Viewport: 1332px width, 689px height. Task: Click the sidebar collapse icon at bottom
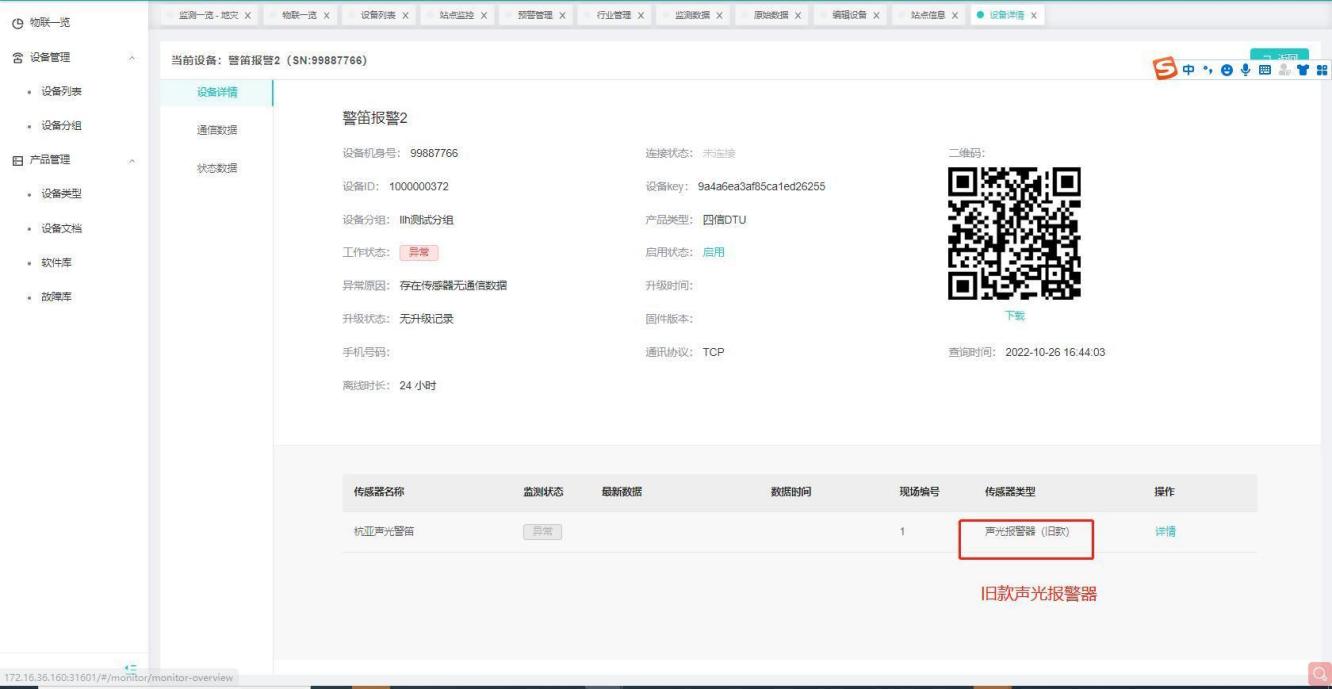130,668
